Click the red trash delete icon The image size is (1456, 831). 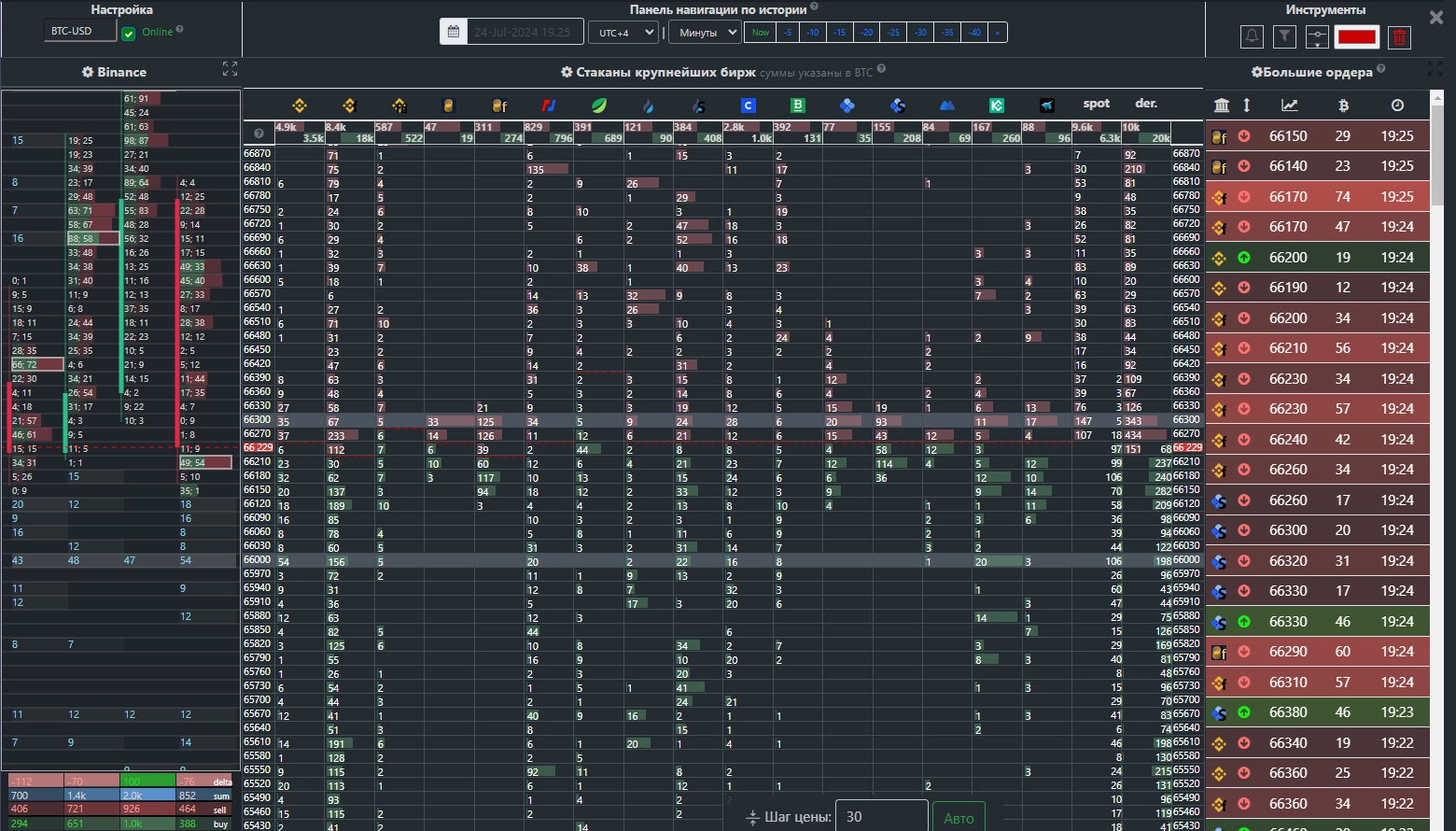pyautogui.click(x=1399, y=37)
